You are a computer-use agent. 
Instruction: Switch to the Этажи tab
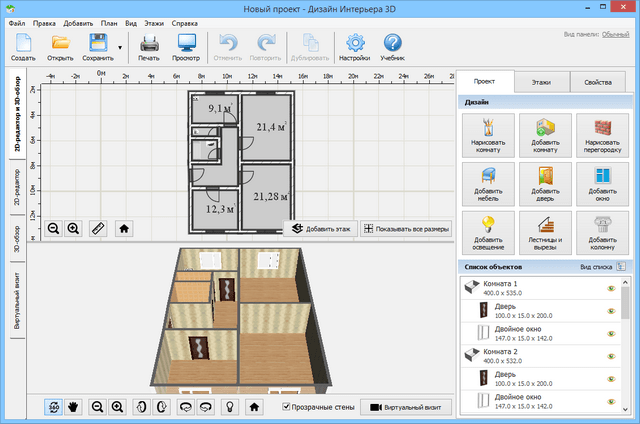pos(542,82)
